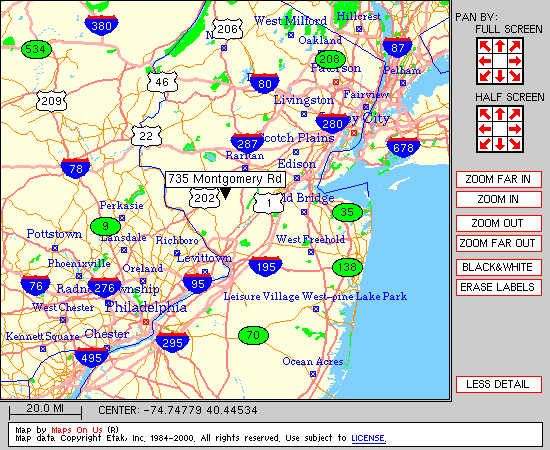
Task: Pan full screen left arrow
Action: [485, 61]
